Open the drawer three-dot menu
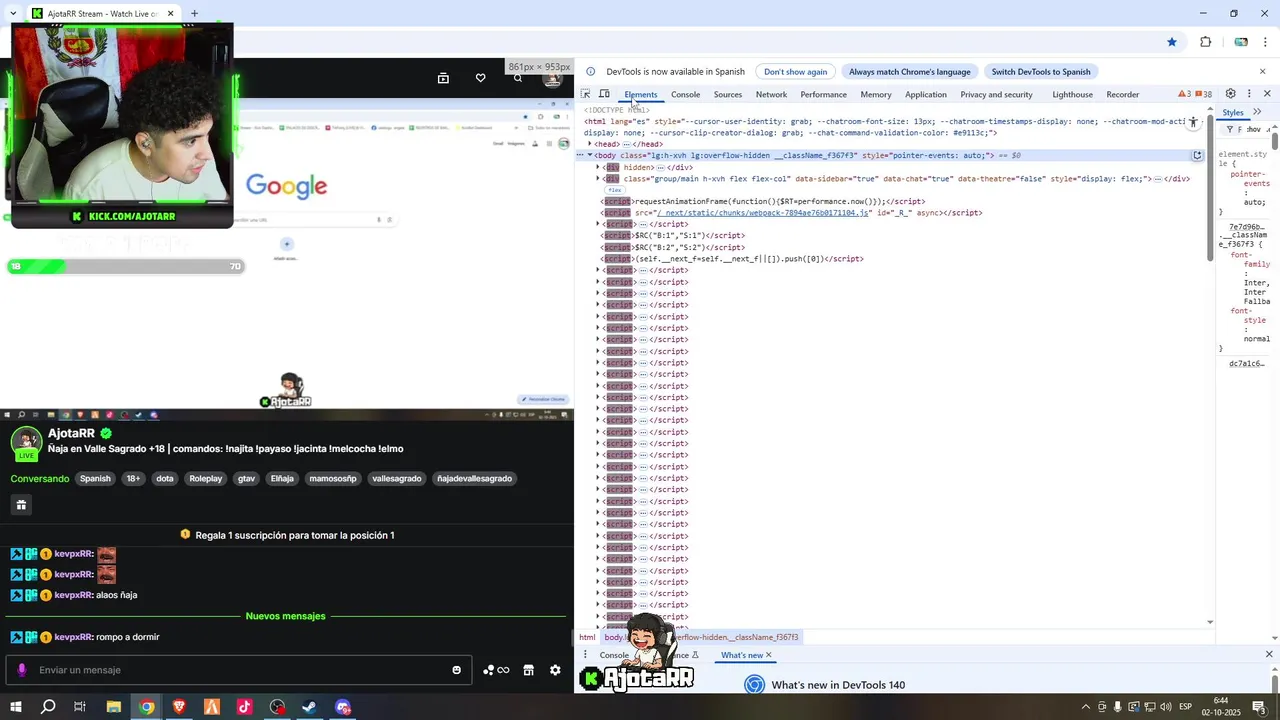This screenshot has width=1280, height=720. click(x=586, y=655)
